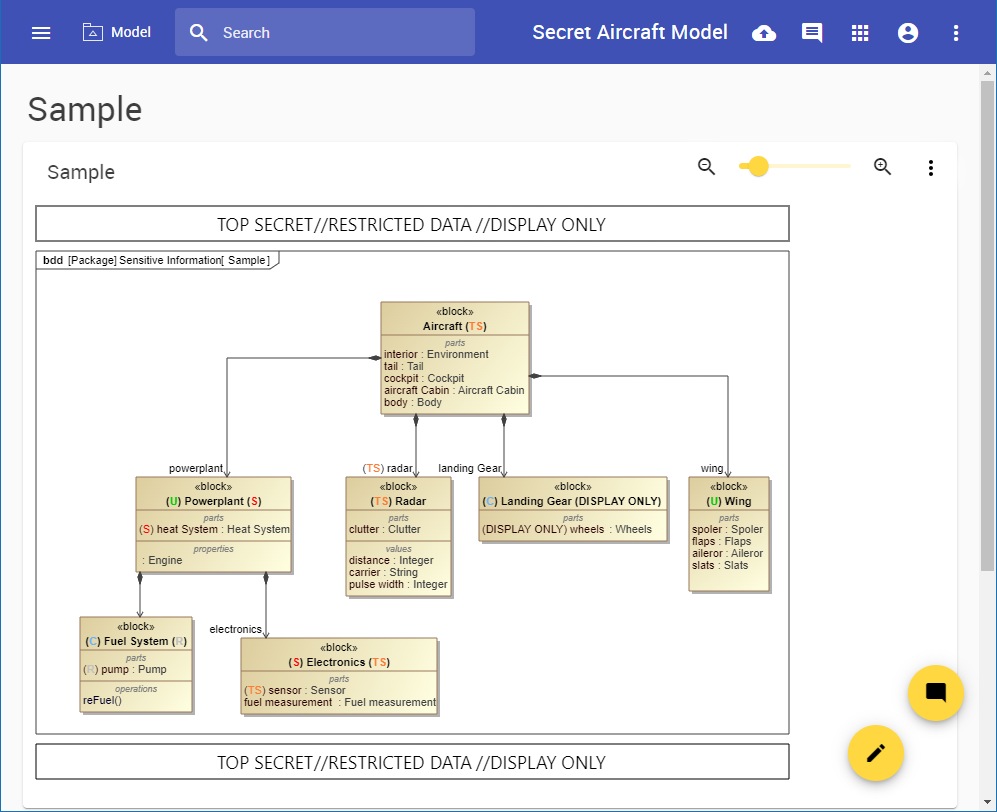Click the yellow zoom slider handle
Image resolution: width=997 pixels, height=812 pixels.
pos(758,167)
